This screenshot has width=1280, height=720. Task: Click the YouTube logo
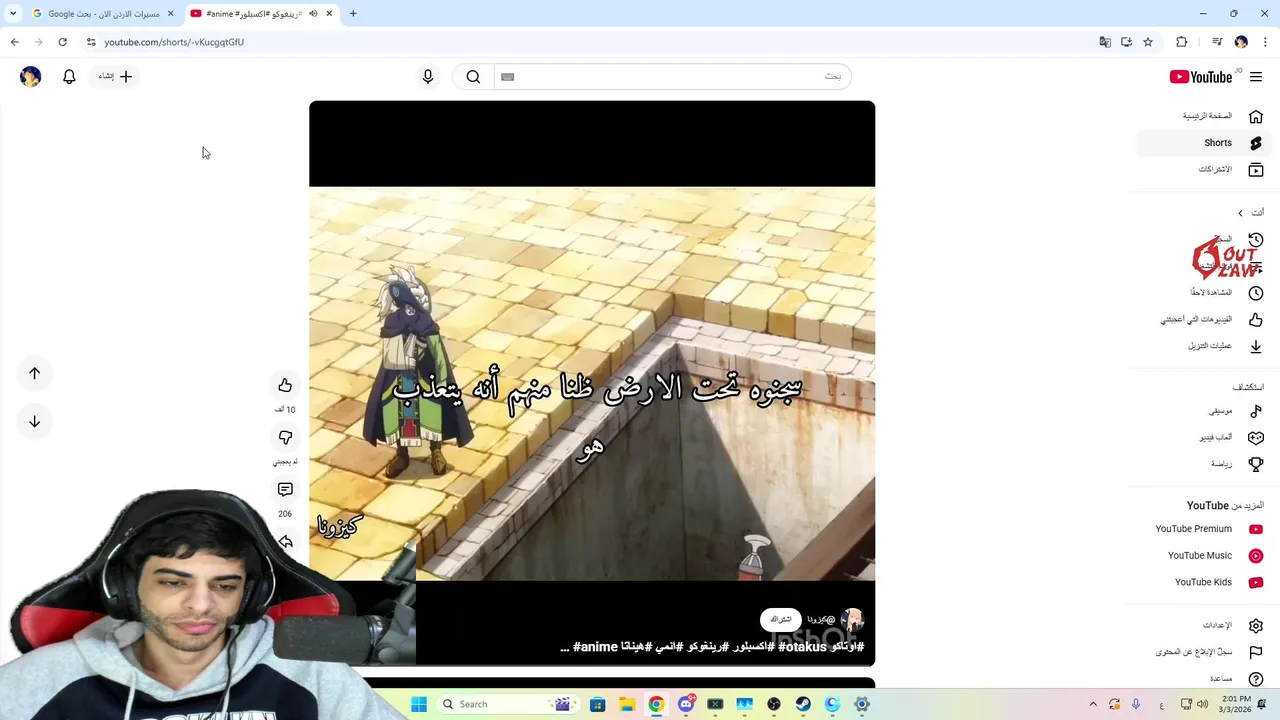[x=1201, y=77]
